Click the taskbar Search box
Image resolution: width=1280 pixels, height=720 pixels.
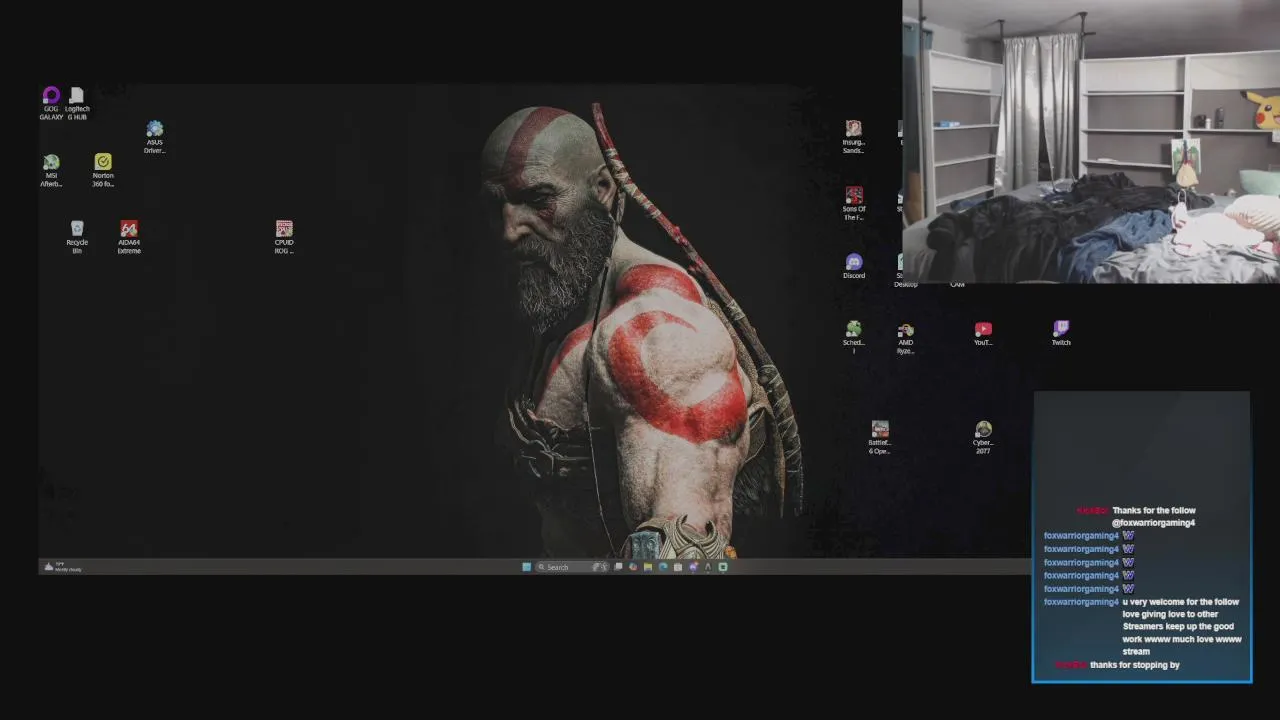(572, 567)
